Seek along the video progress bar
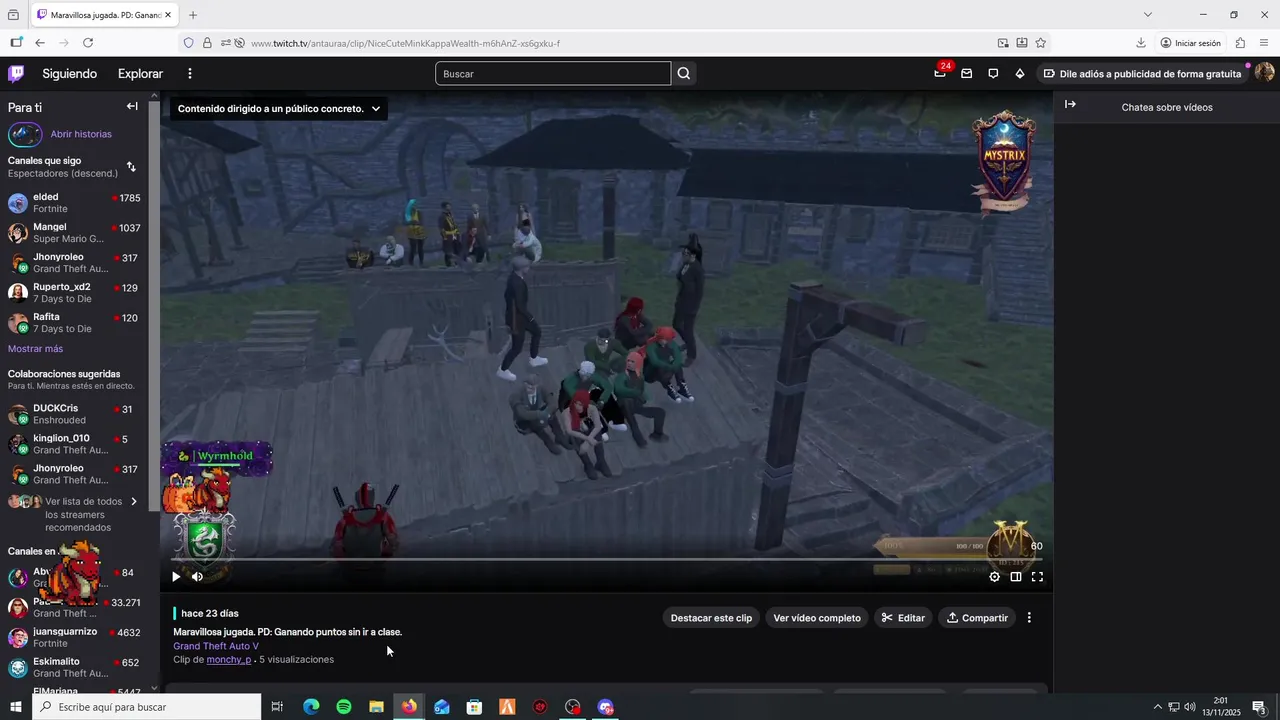Image resolution: width=1280 pixels, height=720 pixels. pyautogui.click(x=606, y=559)
